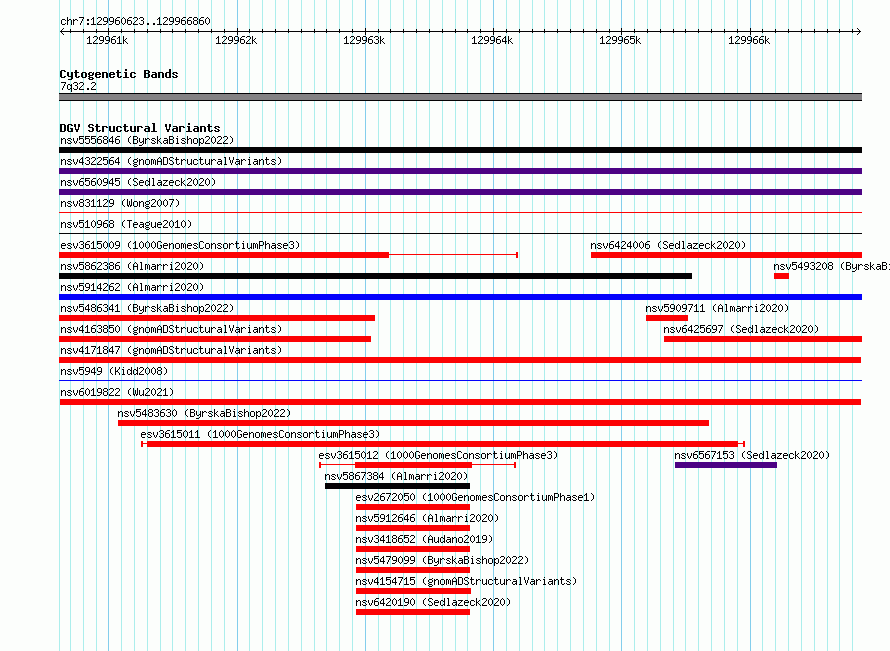This screenshot has width=890, height=651.
Task: Open nsv6420190 (Sedlazeck2020) label
Action: (433, 602)
